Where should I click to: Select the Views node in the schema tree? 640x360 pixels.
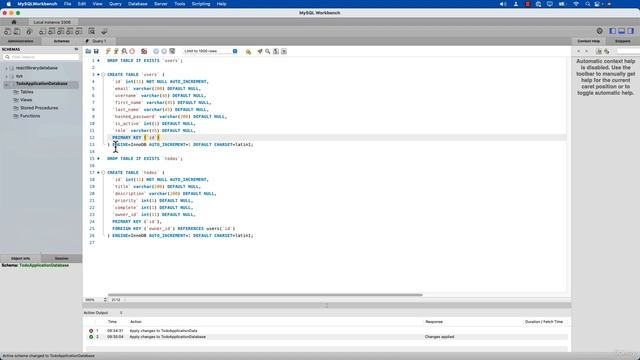tap(26, 100)
